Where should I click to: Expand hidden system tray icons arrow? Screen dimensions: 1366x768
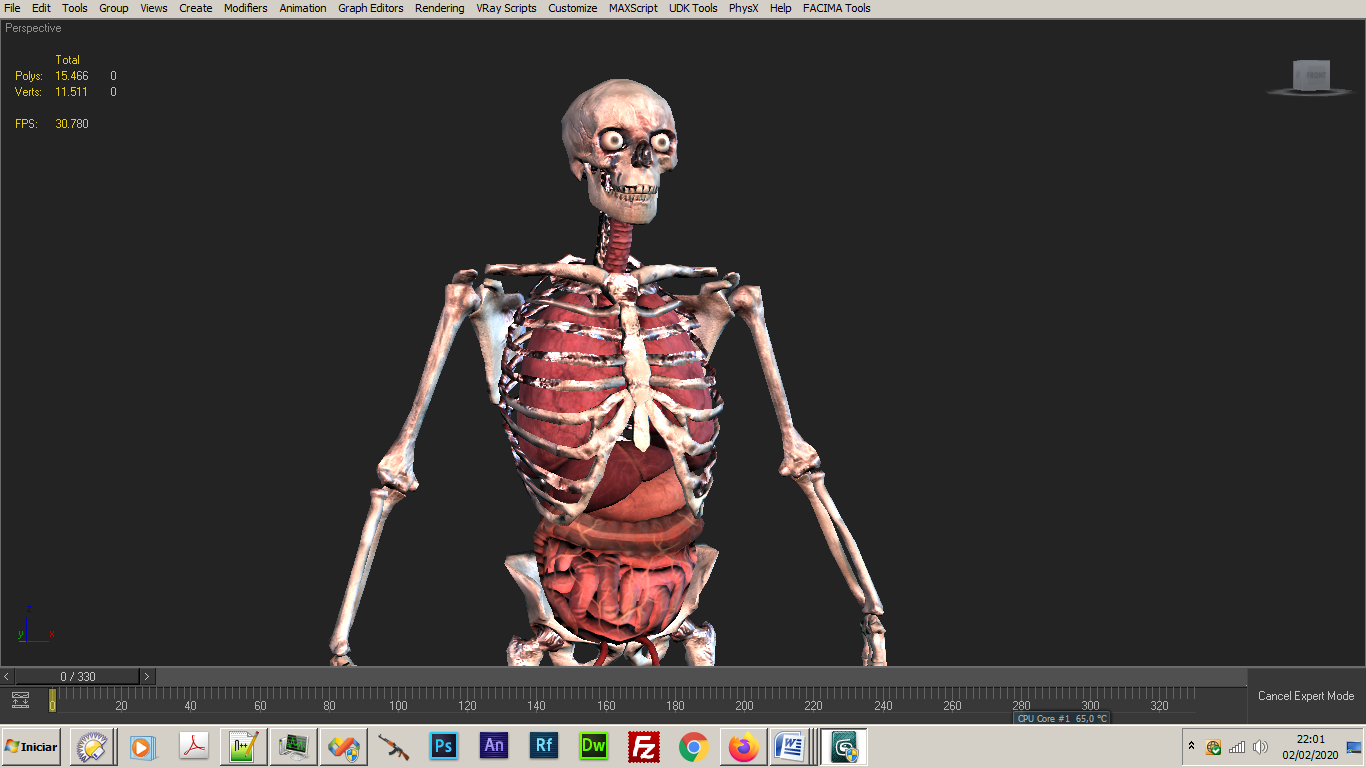point(1191,746)
